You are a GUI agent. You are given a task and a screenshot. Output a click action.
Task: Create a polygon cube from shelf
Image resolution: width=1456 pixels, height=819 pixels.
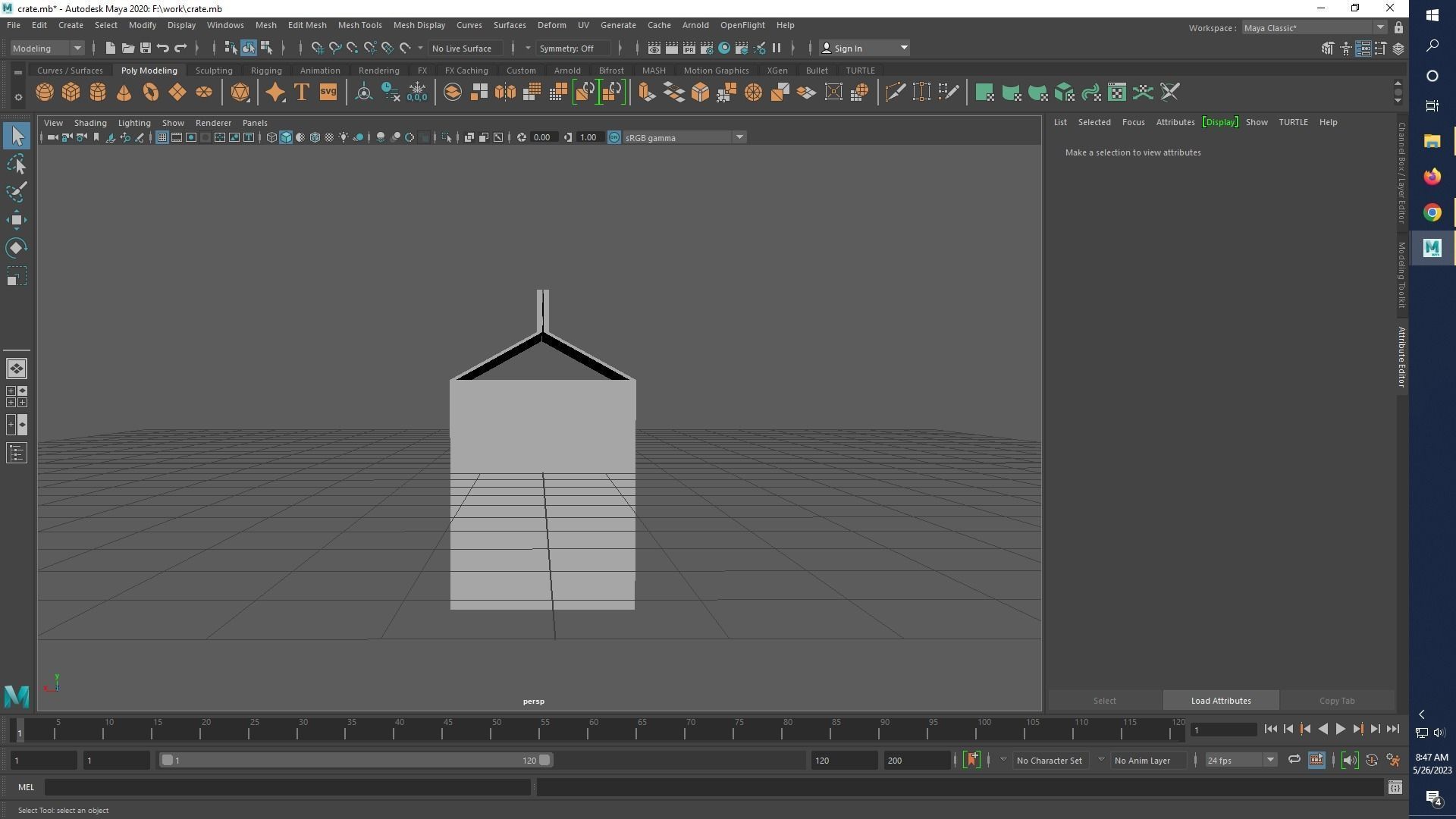pos(71,93)
